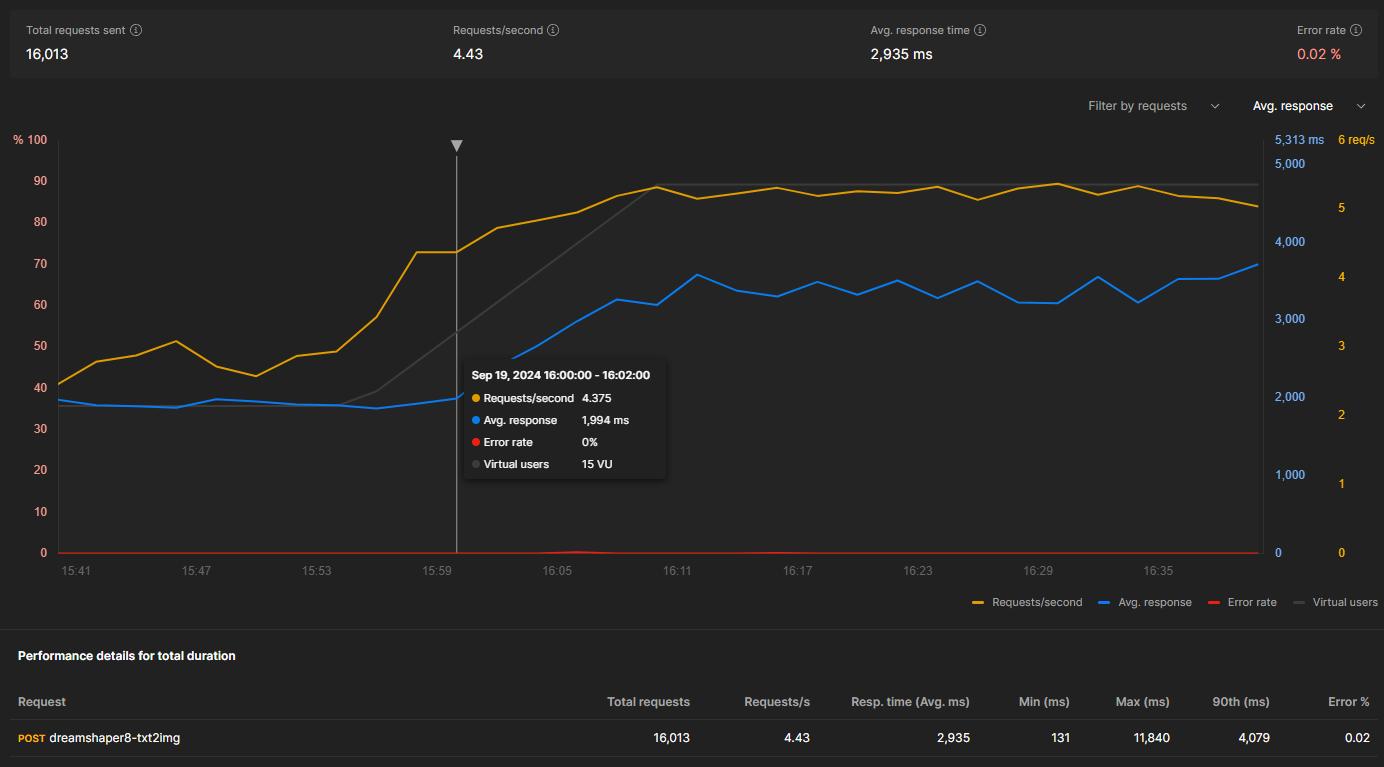Click Performance details for total duration heading
This screenshot has width=1384, height=767.
[127, 656]
